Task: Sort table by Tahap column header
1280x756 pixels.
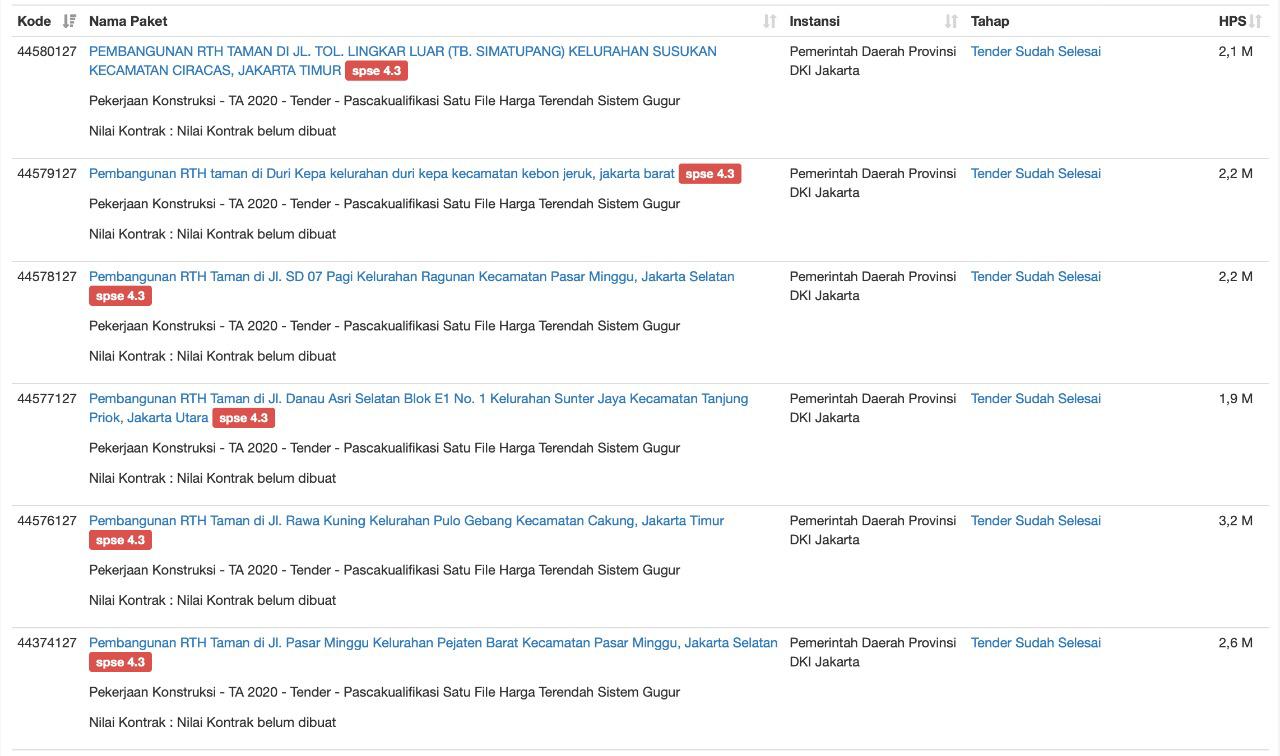Action: tap(989, 21)
